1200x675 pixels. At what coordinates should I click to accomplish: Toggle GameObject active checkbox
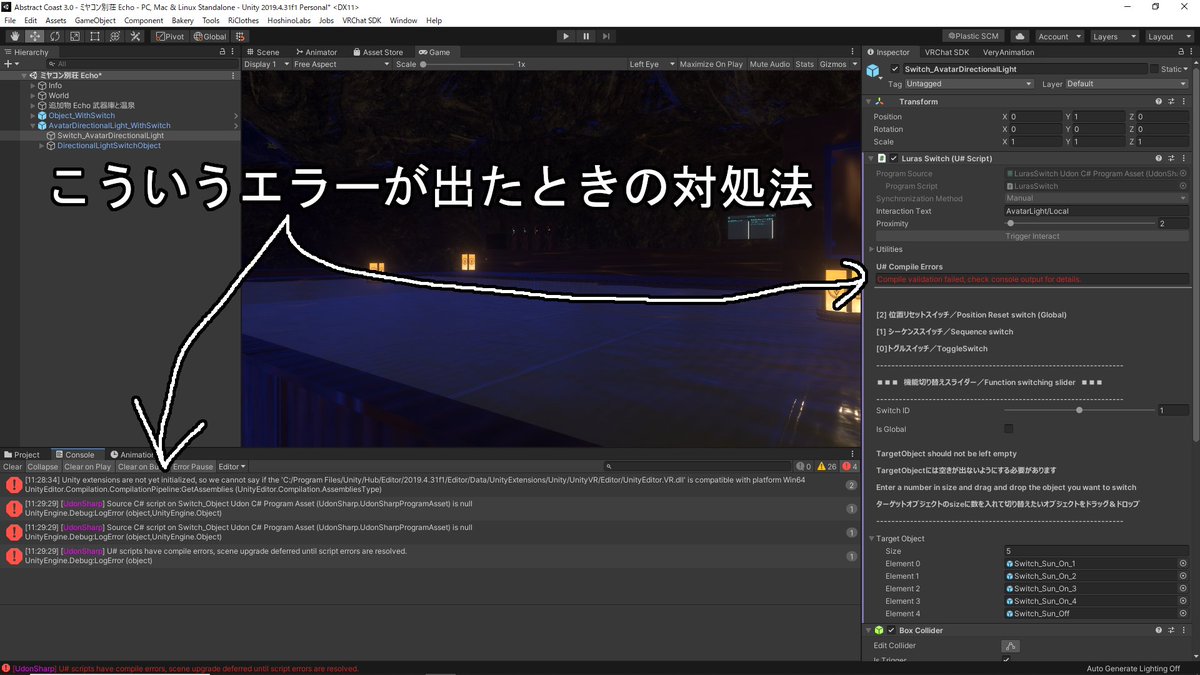(894, 69)
